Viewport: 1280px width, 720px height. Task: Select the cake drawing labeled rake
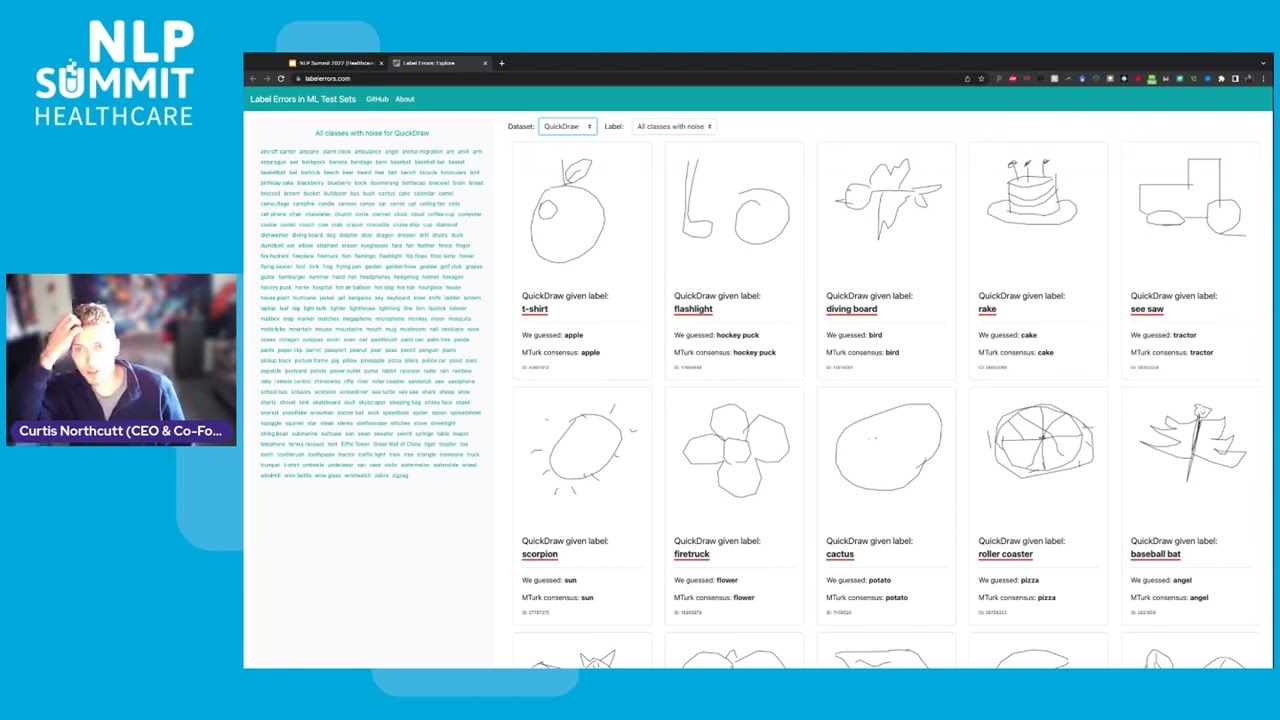1032,193
